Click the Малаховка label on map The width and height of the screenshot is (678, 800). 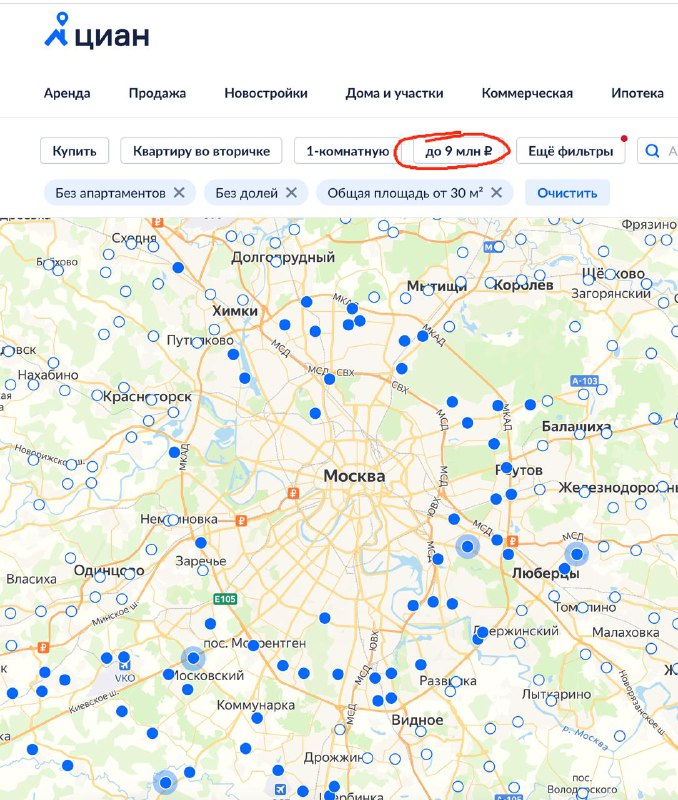625,633
